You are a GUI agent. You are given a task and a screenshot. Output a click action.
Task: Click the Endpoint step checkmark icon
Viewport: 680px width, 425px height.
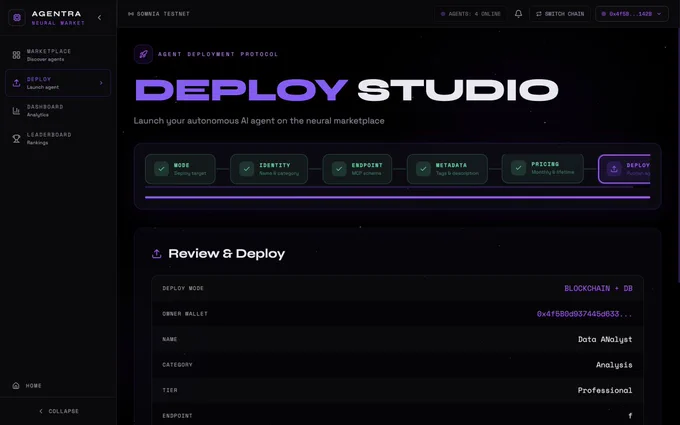click(339, 169)
